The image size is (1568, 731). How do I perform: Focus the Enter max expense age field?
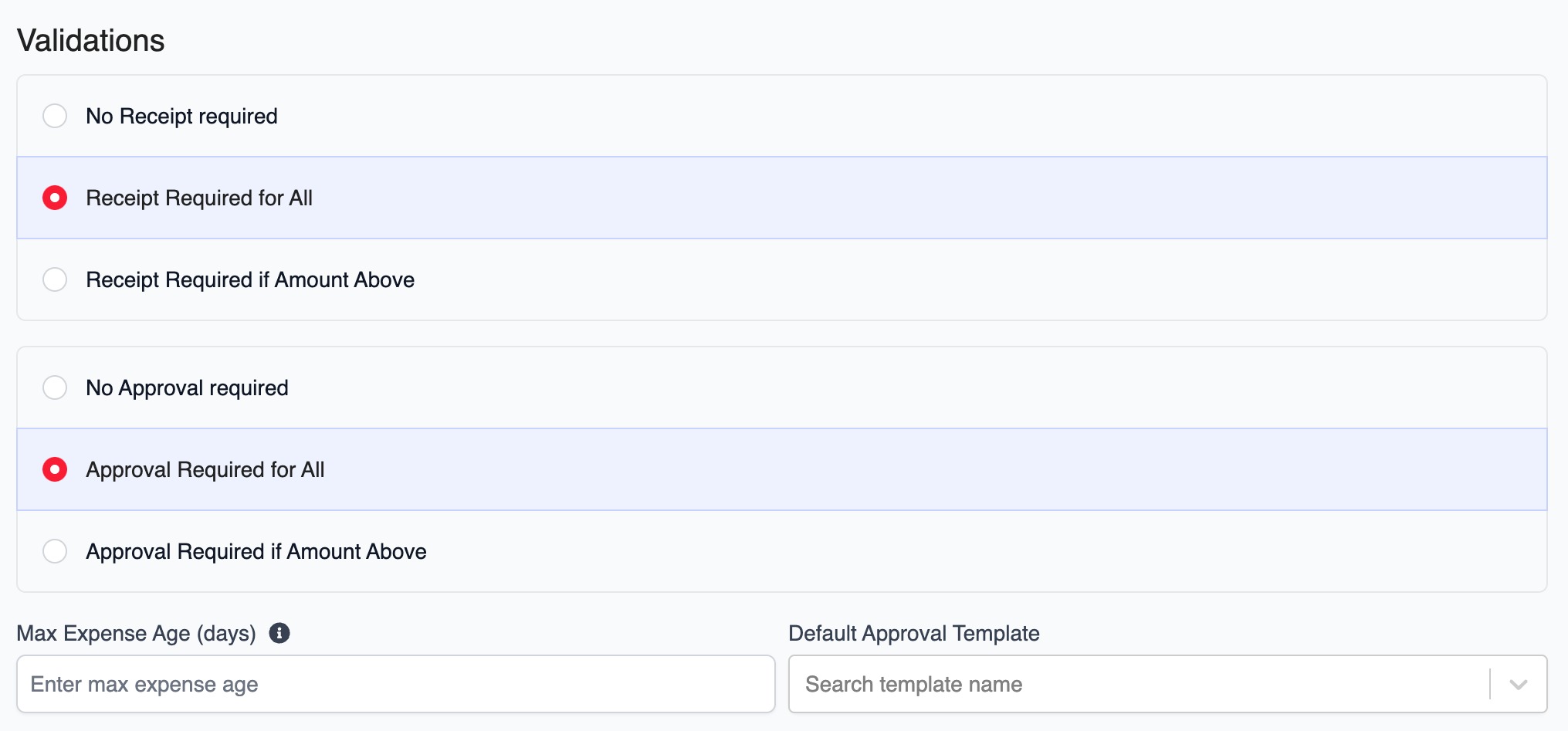pos(396,684)
